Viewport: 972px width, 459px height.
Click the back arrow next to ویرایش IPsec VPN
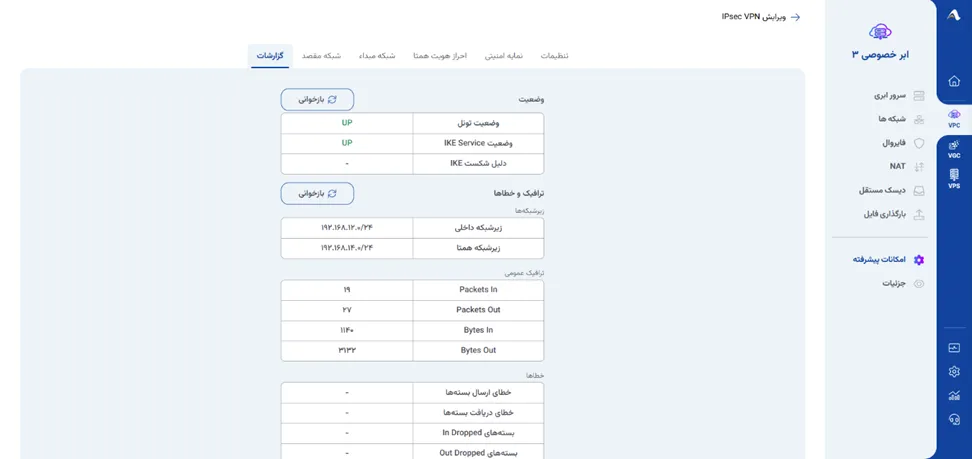(795, 17)
